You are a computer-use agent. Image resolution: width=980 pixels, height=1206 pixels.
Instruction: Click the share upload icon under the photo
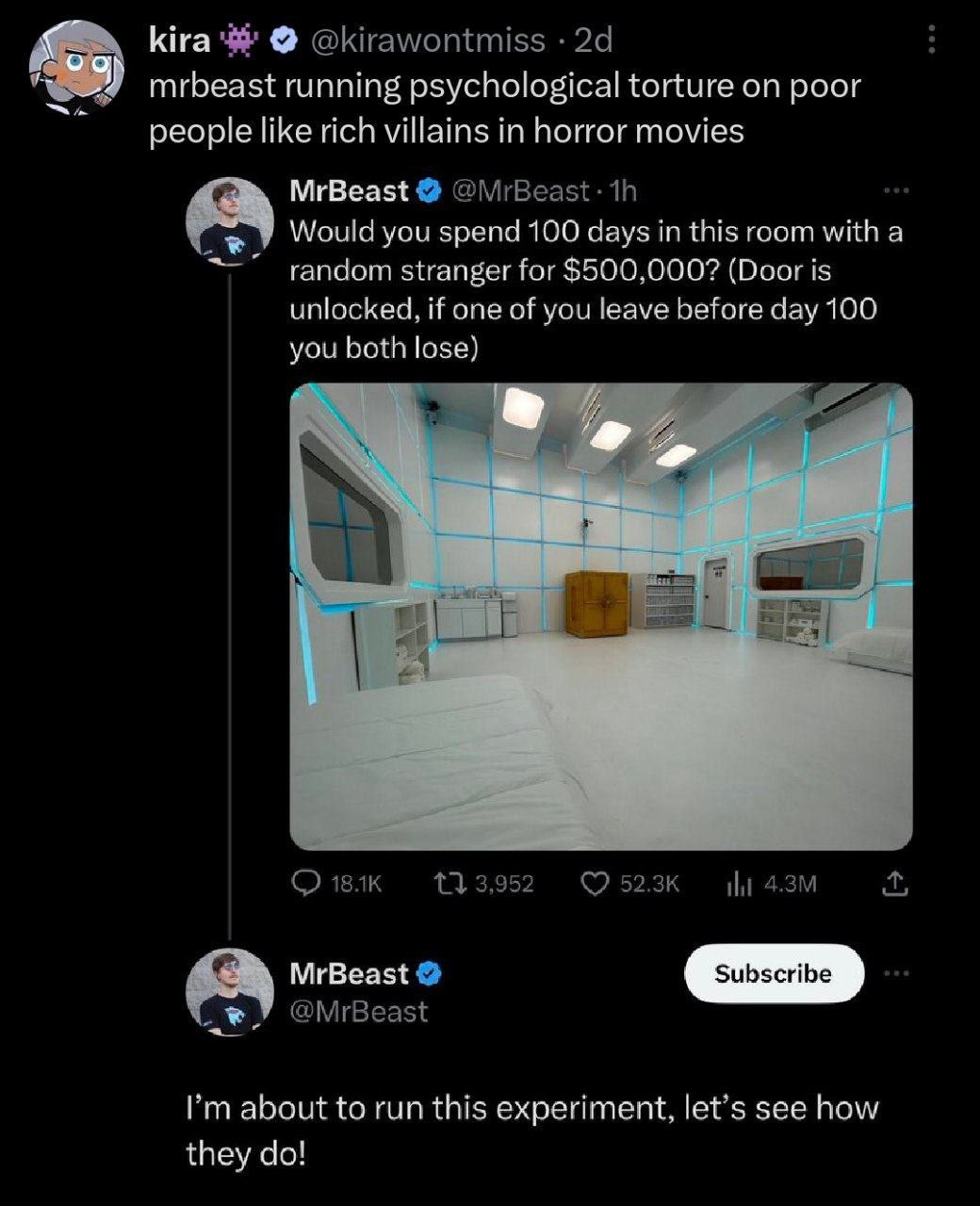click(x=895, y=883)
